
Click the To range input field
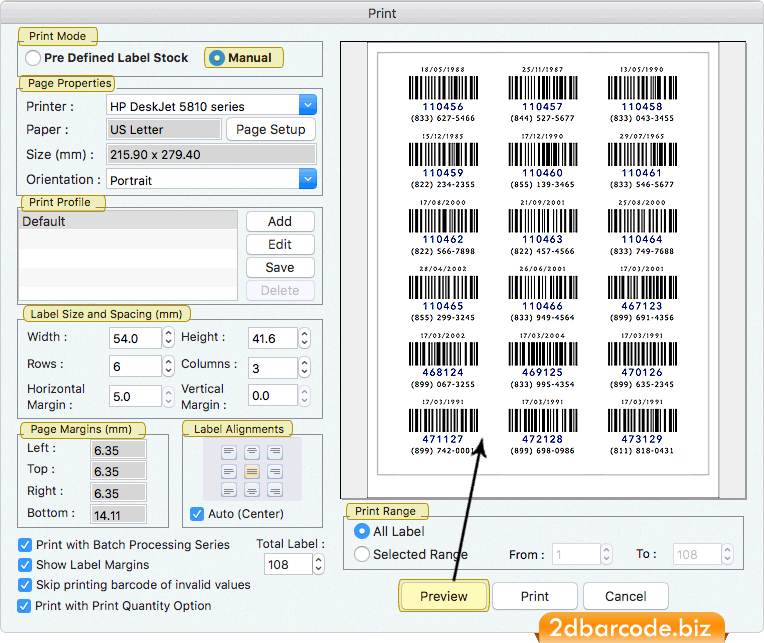pyautogui.click(x=697, y=554)
